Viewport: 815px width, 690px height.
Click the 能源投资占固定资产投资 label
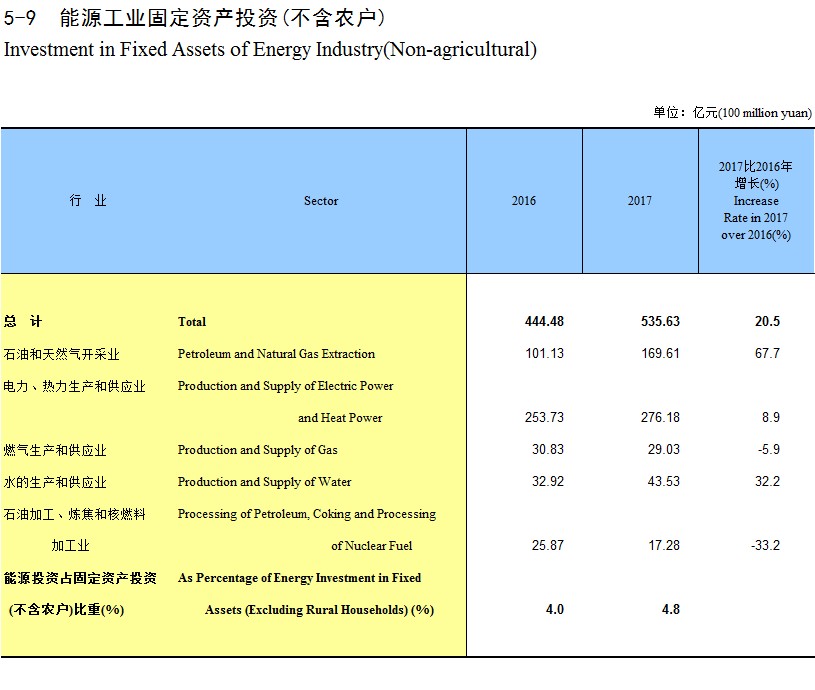(80, 578)
